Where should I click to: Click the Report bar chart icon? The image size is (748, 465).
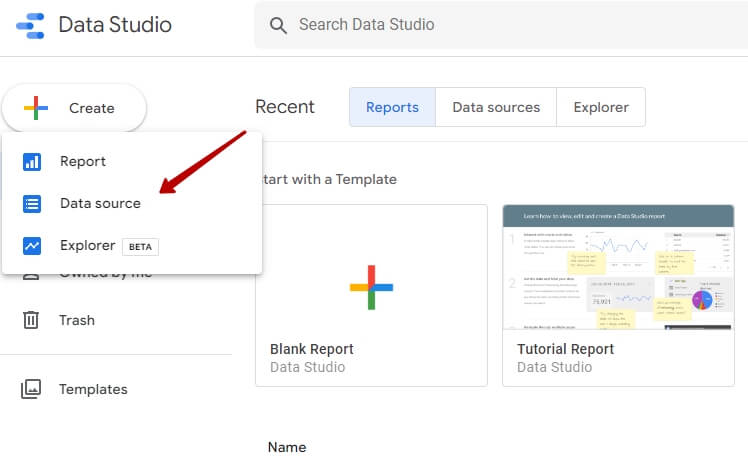click(x=32, y=162)
